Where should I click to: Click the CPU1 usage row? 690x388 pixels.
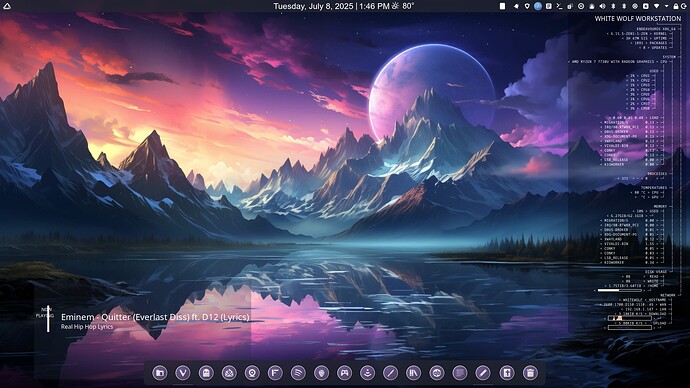pos(638,76)
